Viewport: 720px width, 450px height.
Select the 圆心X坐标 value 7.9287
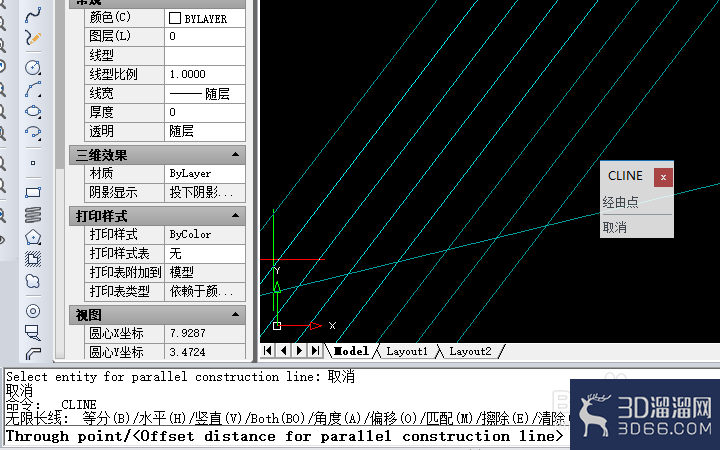(205, 333)
